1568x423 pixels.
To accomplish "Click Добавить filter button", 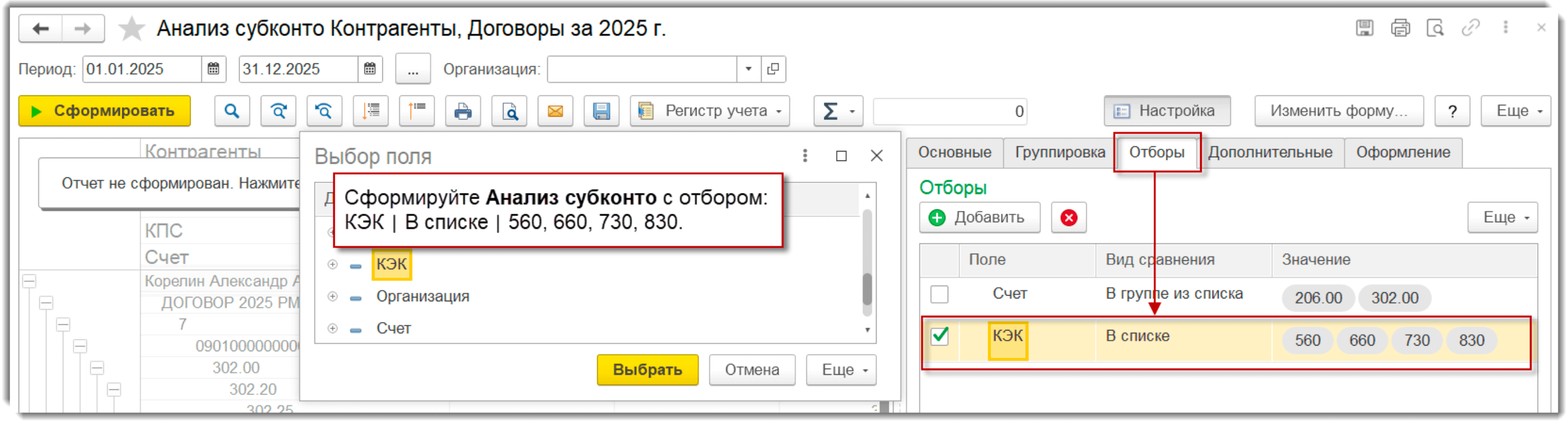I will [979, 218].
